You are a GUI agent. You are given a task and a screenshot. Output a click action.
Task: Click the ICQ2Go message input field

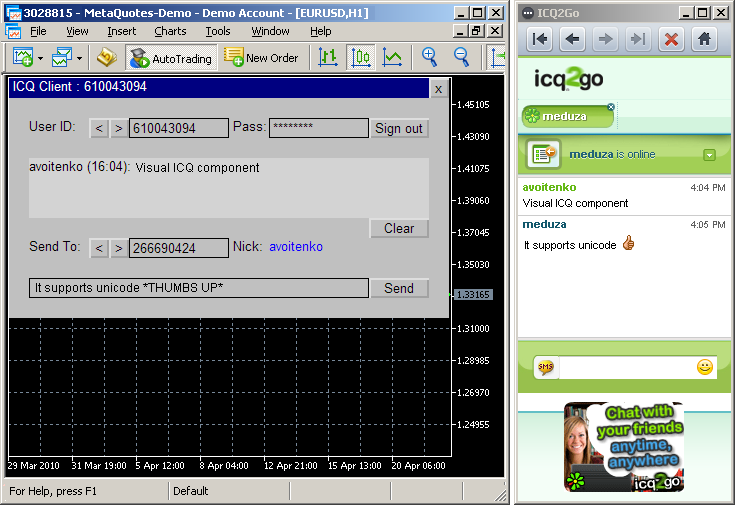coord(627,367)
